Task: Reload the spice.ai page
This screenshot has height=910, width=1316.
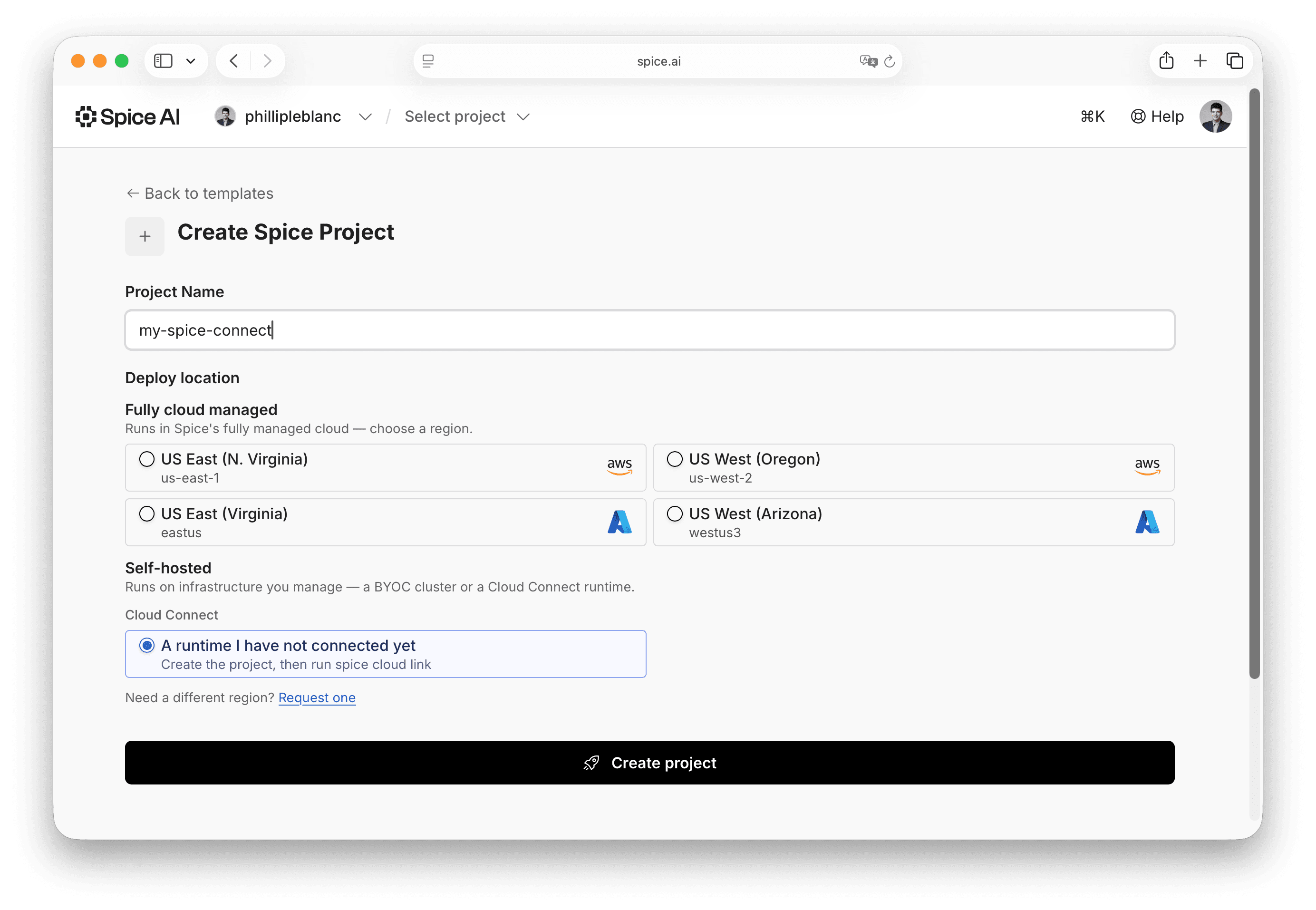Action: [x=890, y=61]
